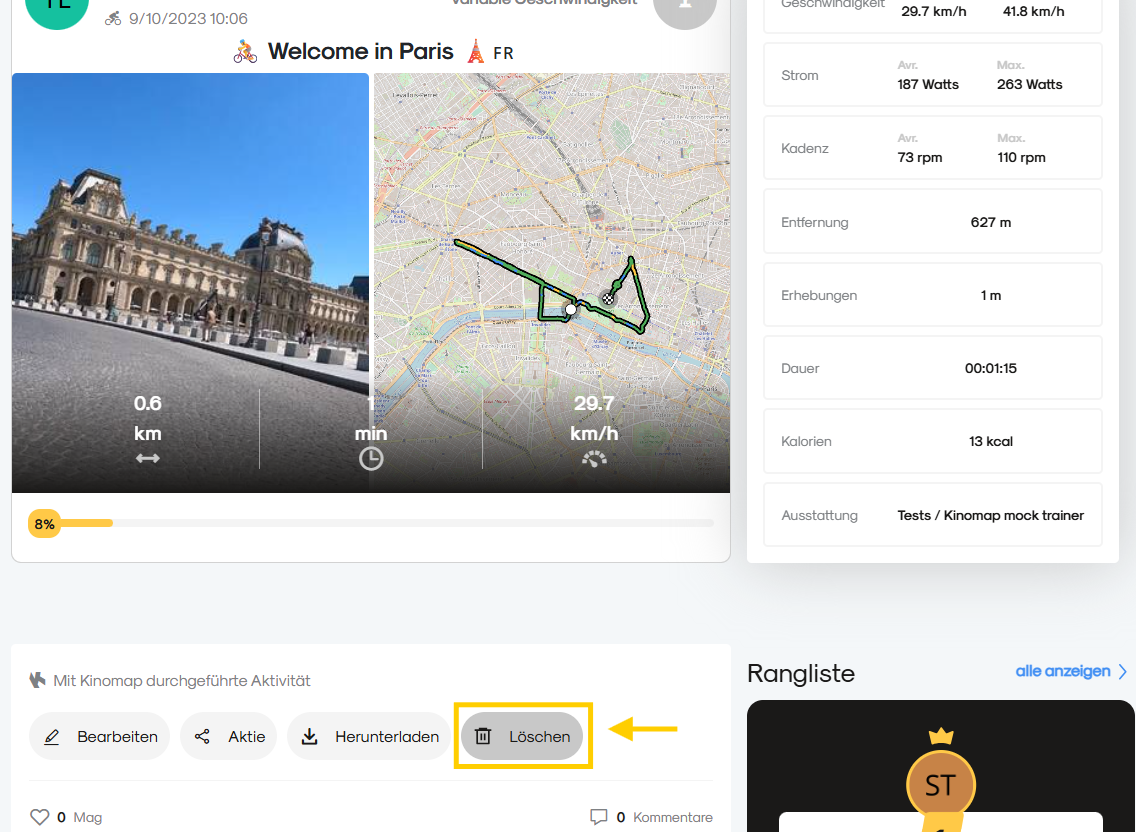This screenshot has width=1136, height=832.
Task: Click the 627 m Entfernung value
Action: [x=990, y=222]
